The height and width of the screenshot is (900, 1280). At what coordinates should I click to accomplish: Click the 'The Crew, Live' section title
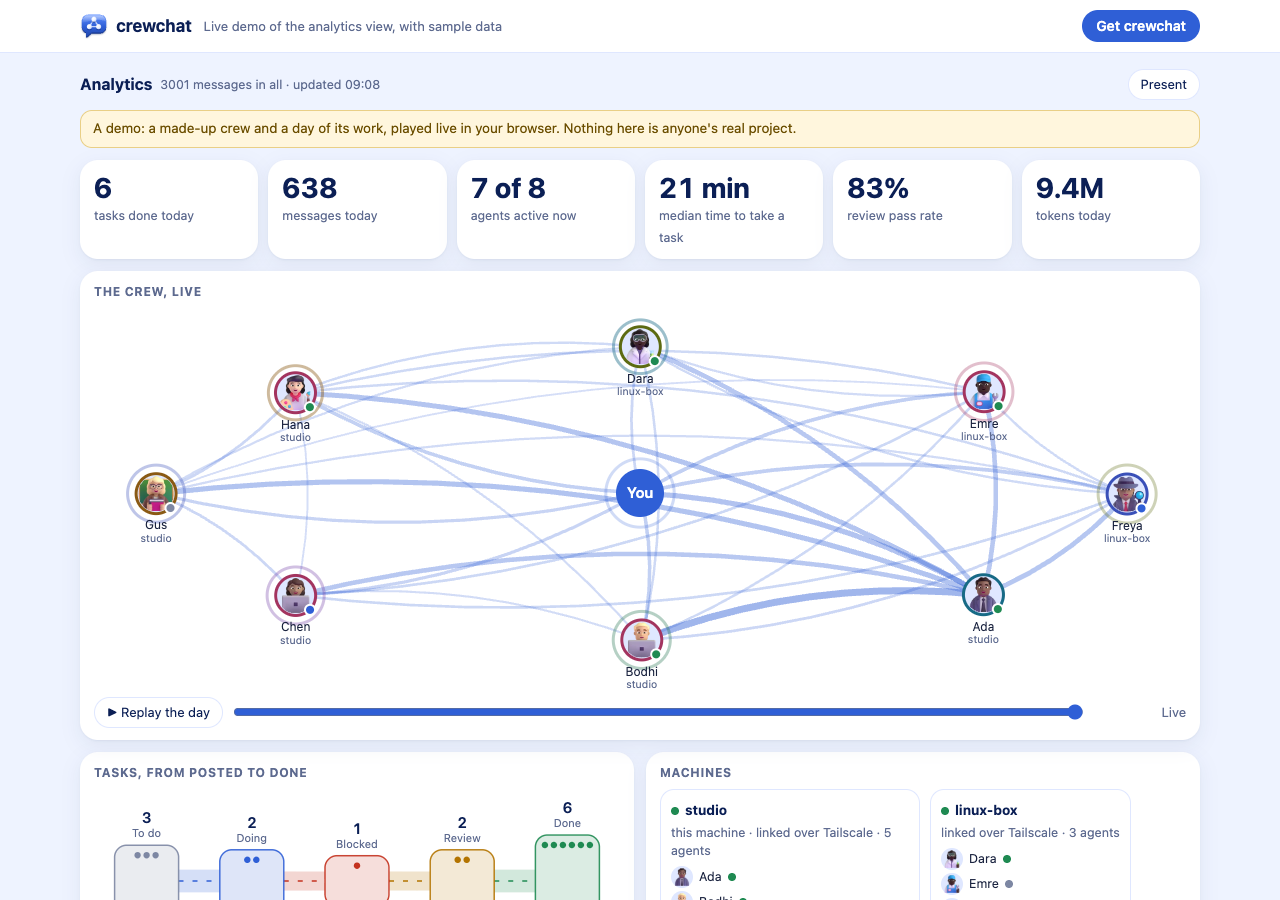(x=148, y=292)
